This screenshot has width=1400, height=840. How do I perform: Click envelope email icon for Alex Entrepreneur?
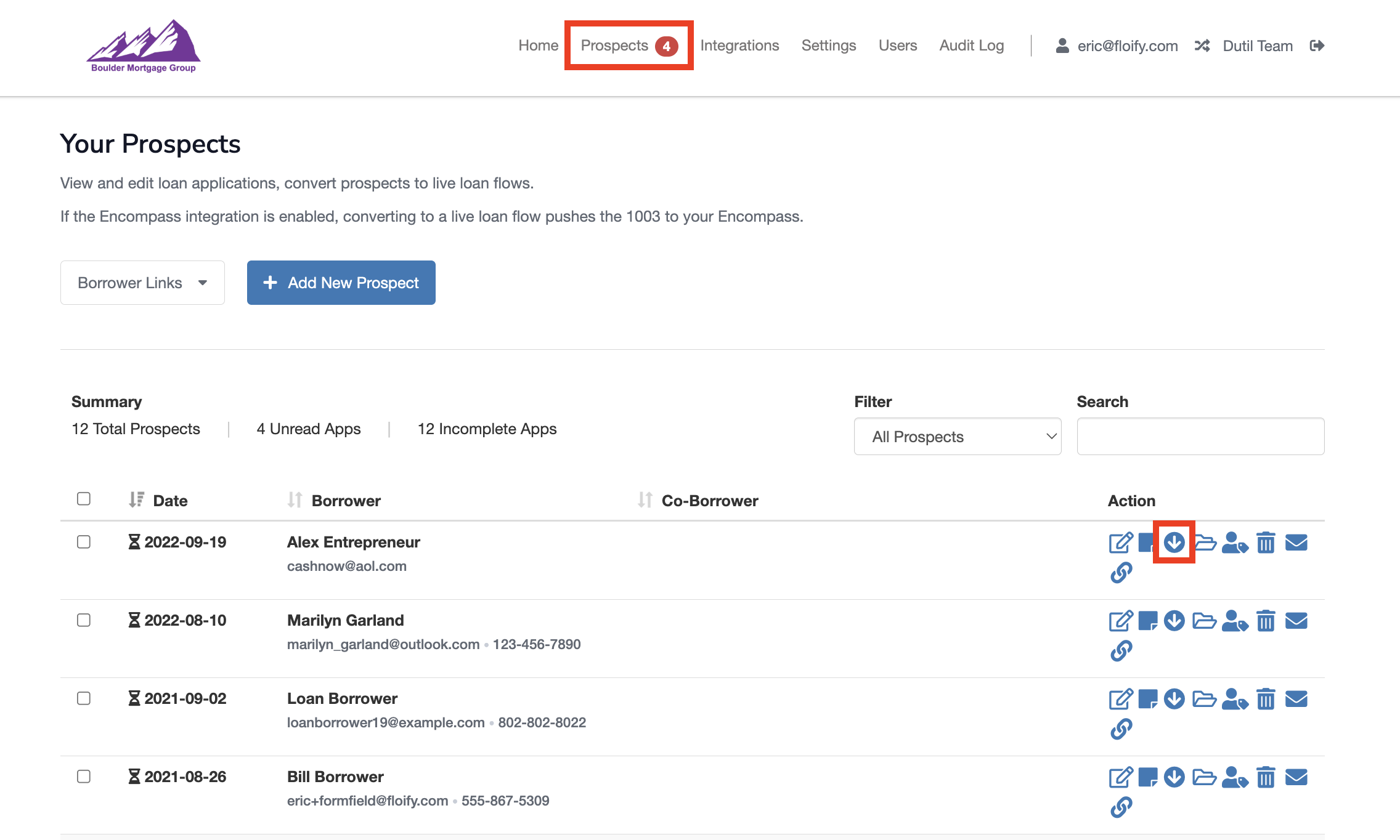pyautogui.click(x=1296, y=543)
